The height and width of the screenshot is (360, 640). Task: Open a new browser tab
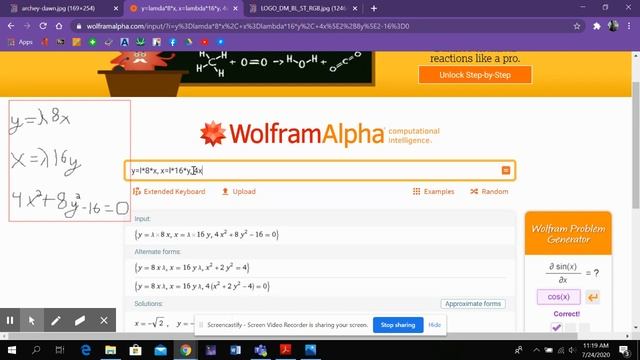(374, 8)
